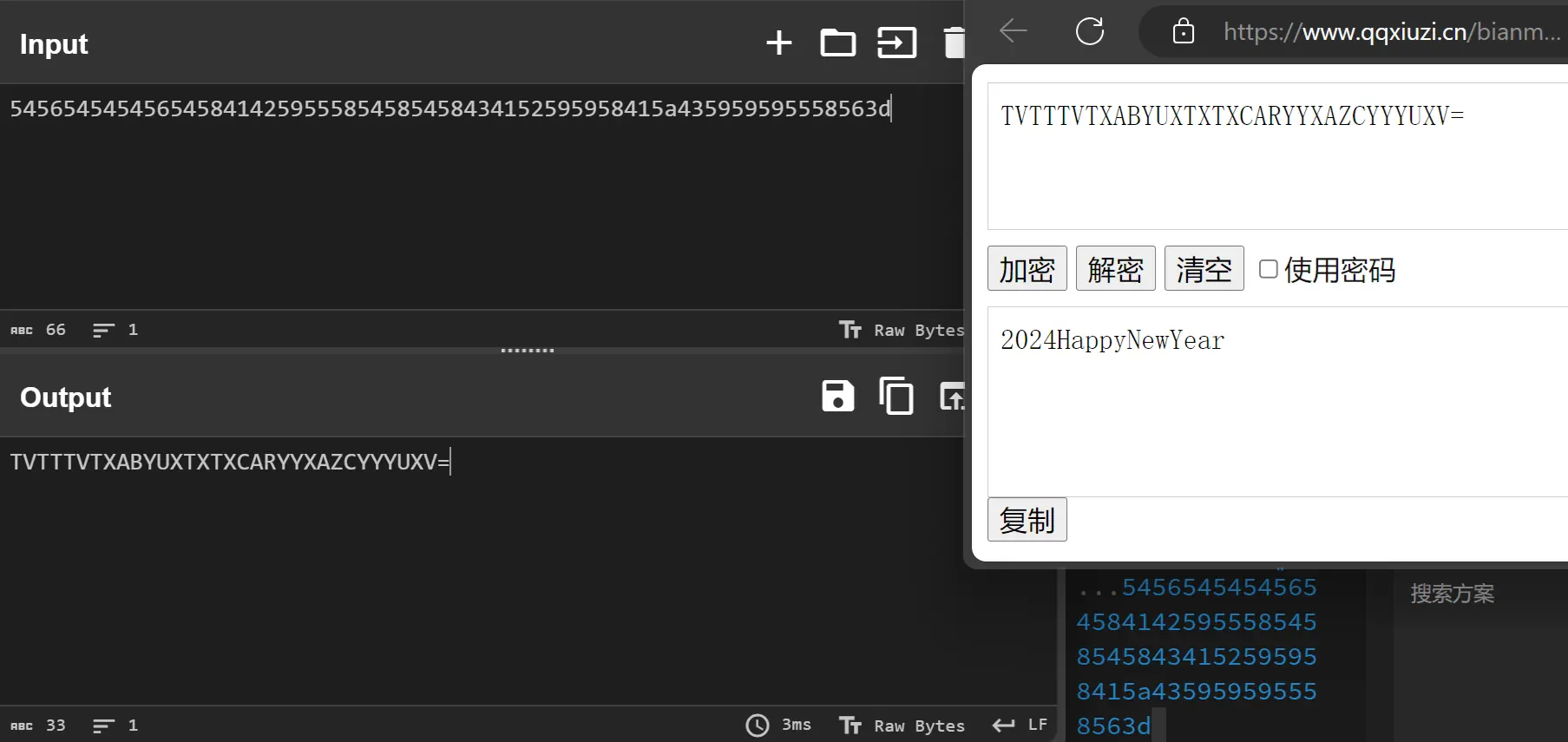
Task: Open file as input icon
Action: pos(896,43)
